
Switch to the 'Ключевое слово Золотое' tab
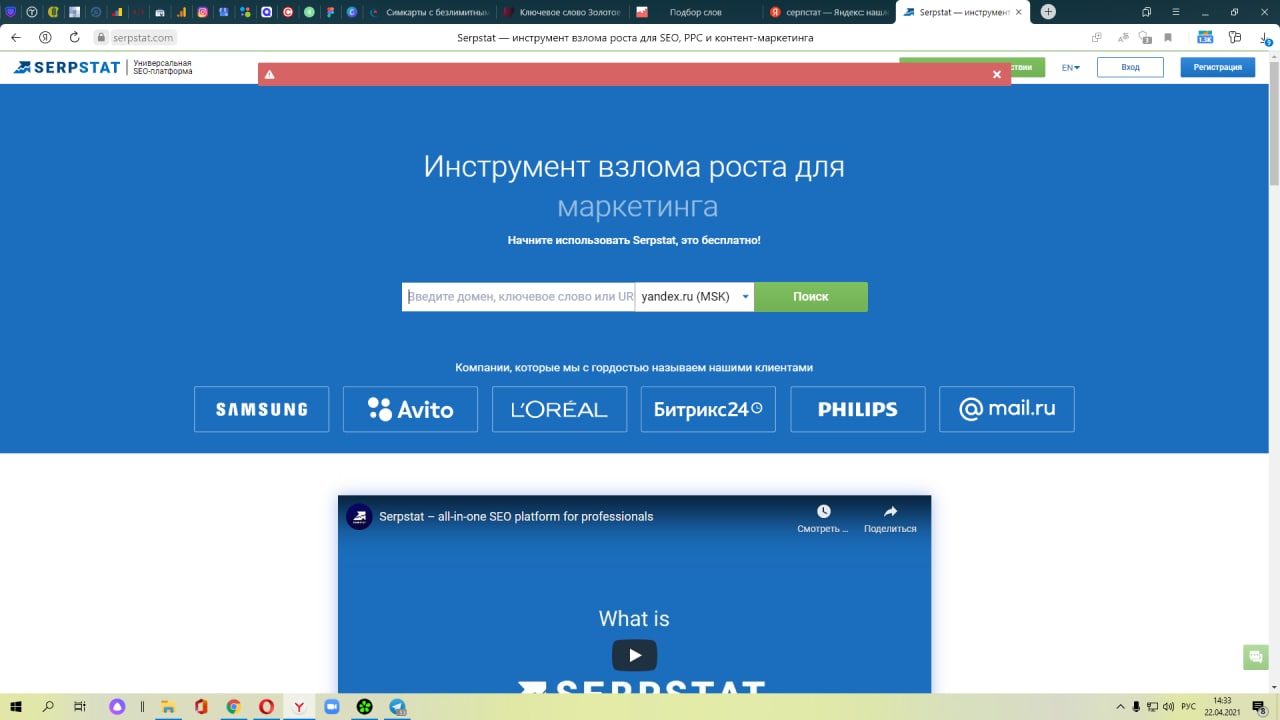[x=562, y=12]
